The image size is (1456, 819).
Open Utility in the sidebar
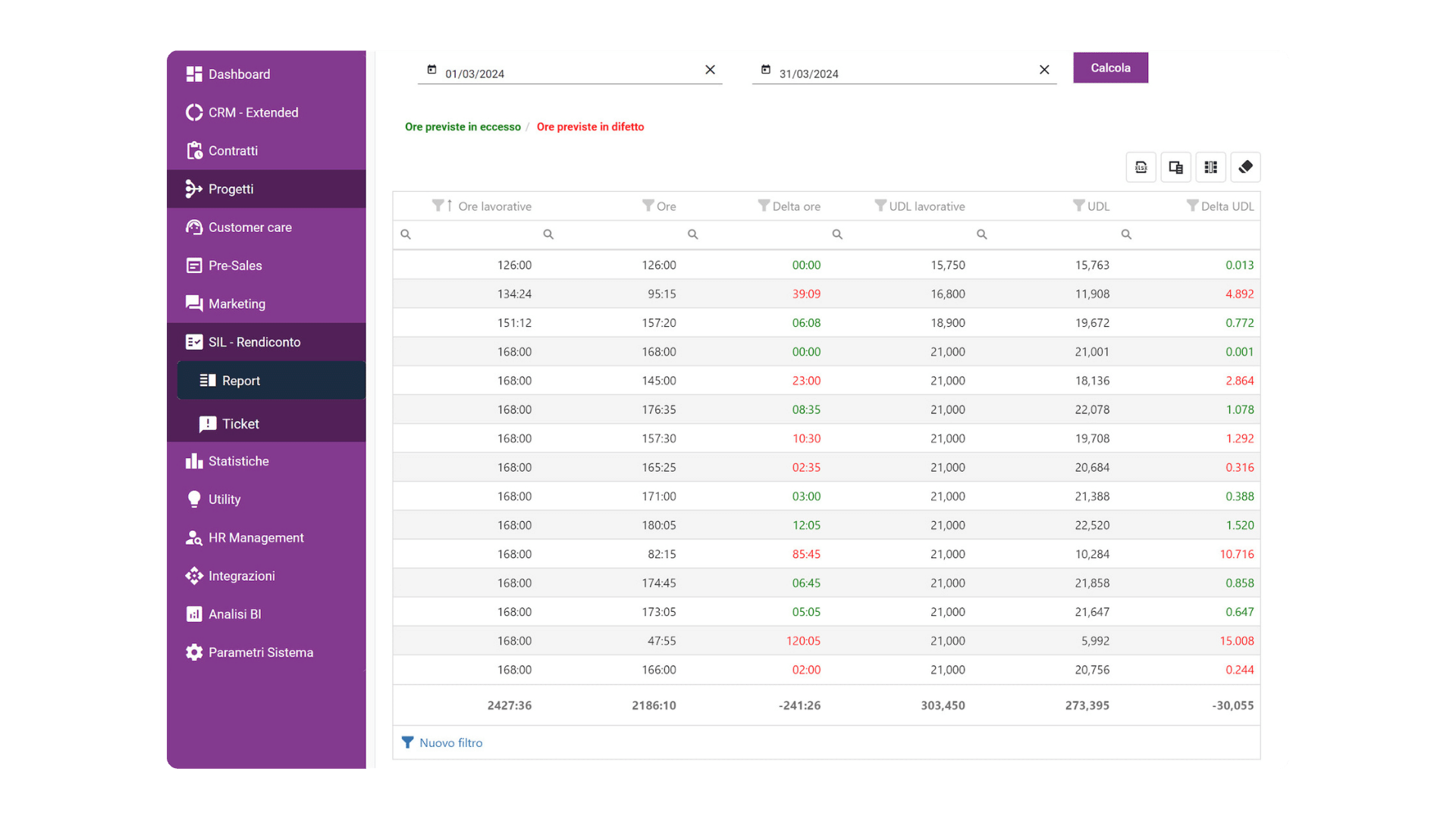[266, 500]
